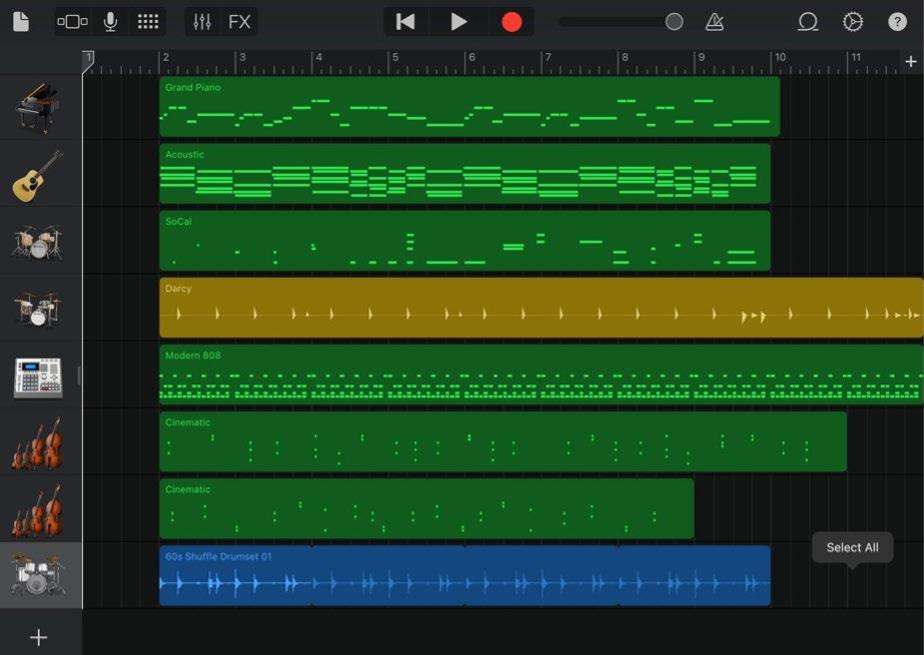This screenshot has height=655, width=924.
Task: Select the shorter Cinematic region
Action: 427,508
